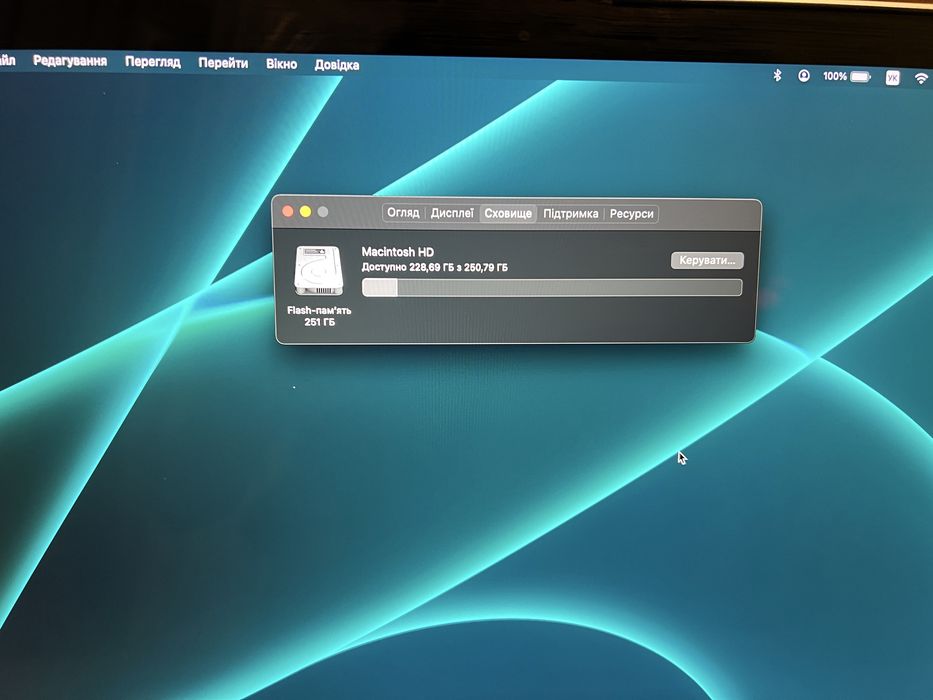Click the 251 ГБ capacity label
The height and width of the screenshot is (700, 933).
point(320,322)
